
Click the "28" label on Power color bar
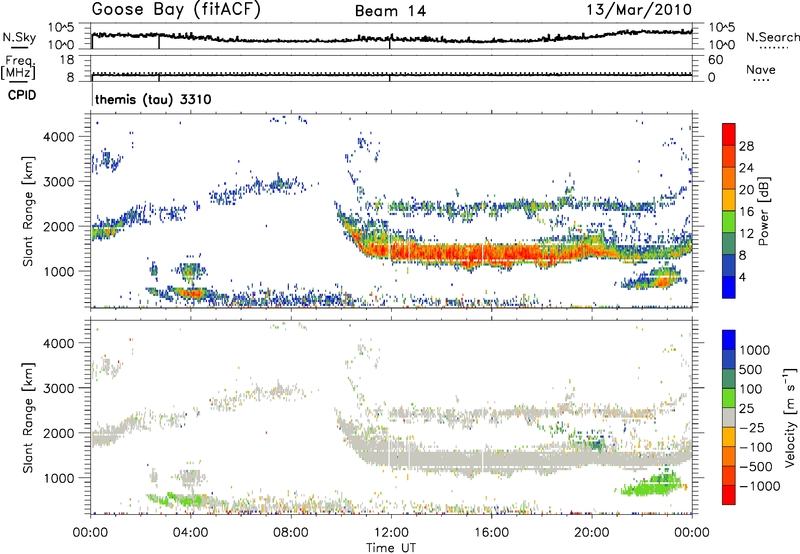(x=746, y=146)
